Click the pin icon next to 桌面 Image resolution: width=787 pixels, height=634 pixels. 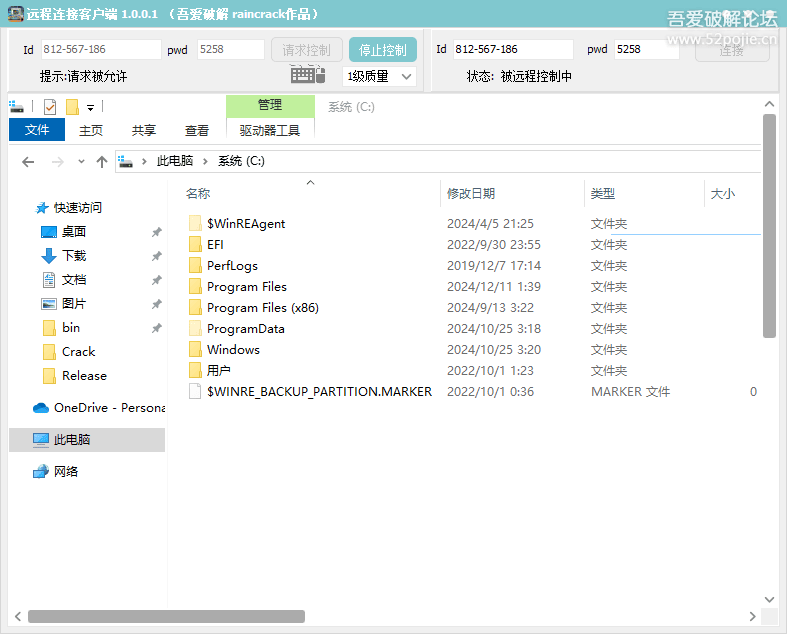point(157,232)
